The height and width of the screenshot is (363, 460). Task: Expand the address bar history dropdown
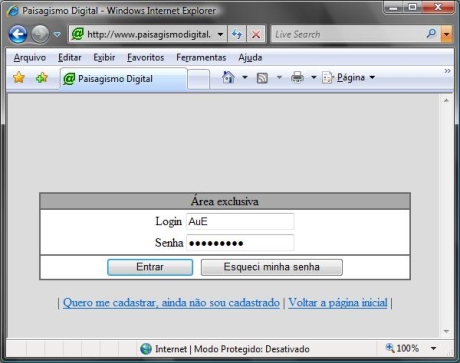pos(220,34)
